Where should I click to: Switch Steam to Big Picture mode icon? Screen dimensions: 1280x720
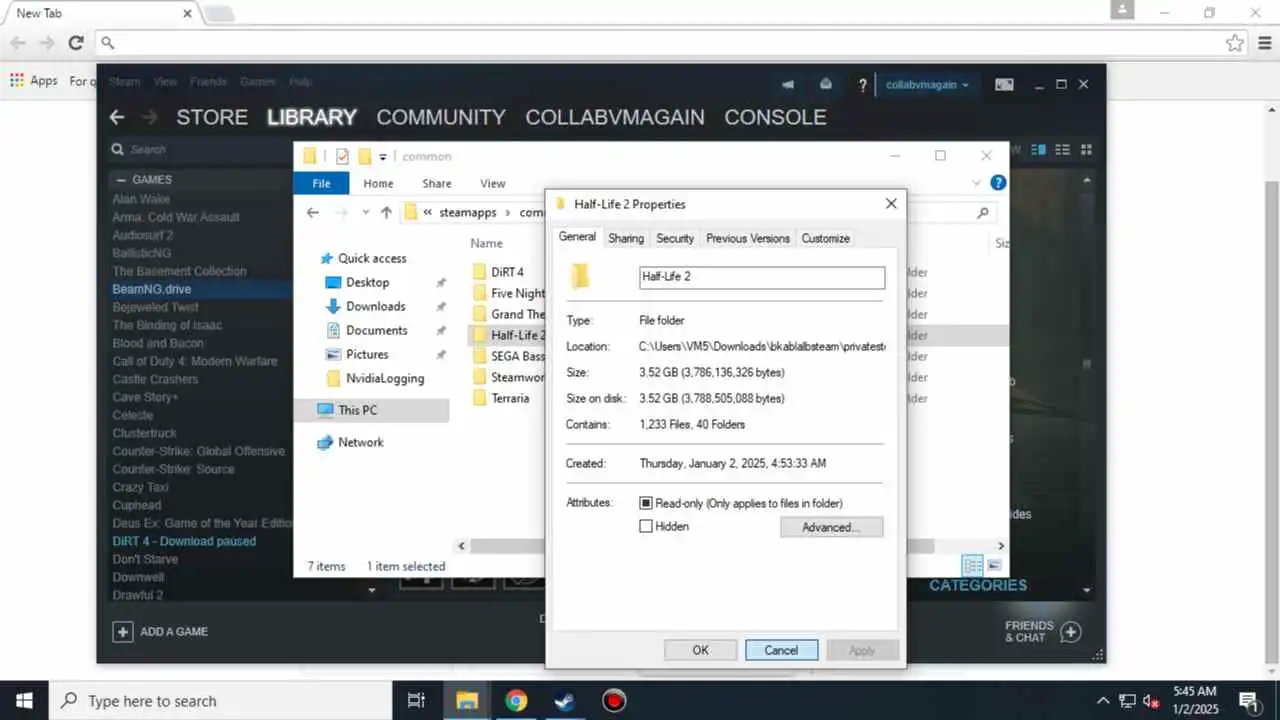(x=1004, y=85)
